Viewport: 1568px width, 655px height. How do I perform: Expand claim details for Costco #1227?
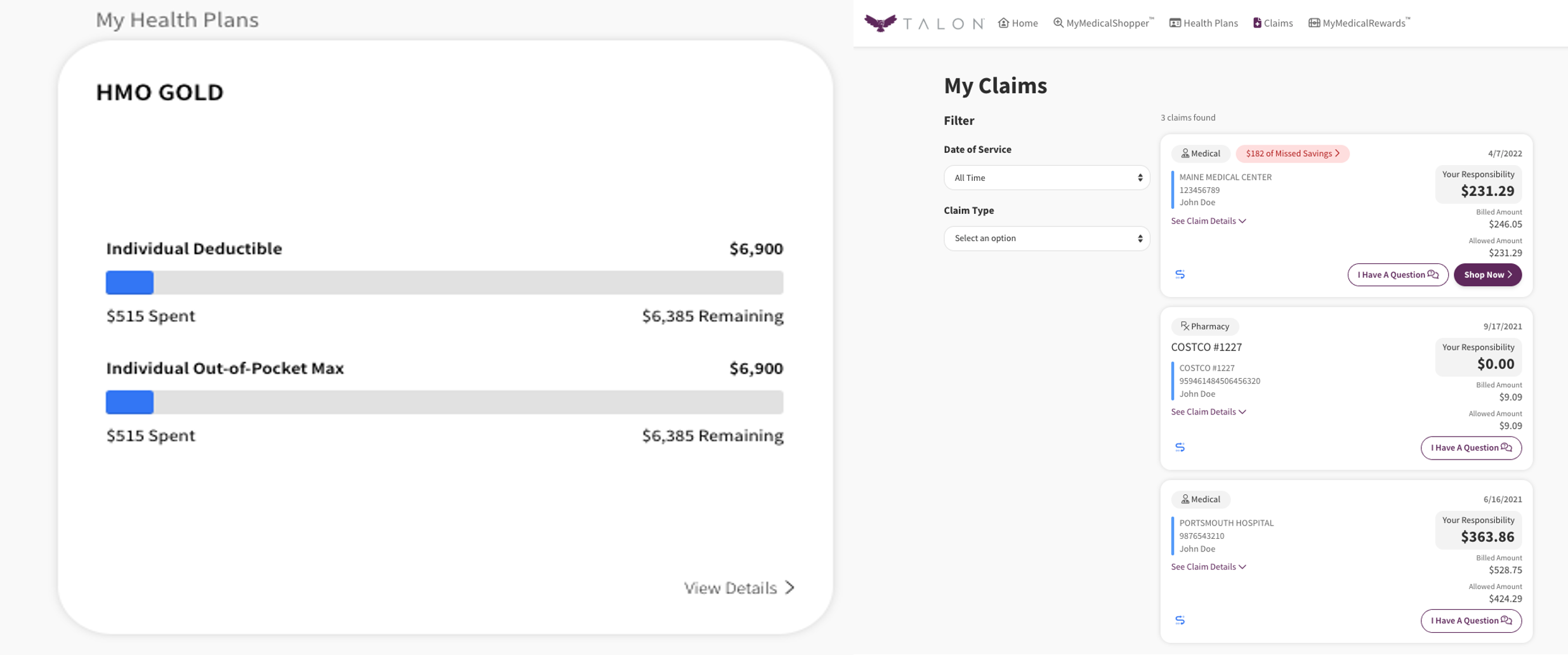[x=1208, y=412]
